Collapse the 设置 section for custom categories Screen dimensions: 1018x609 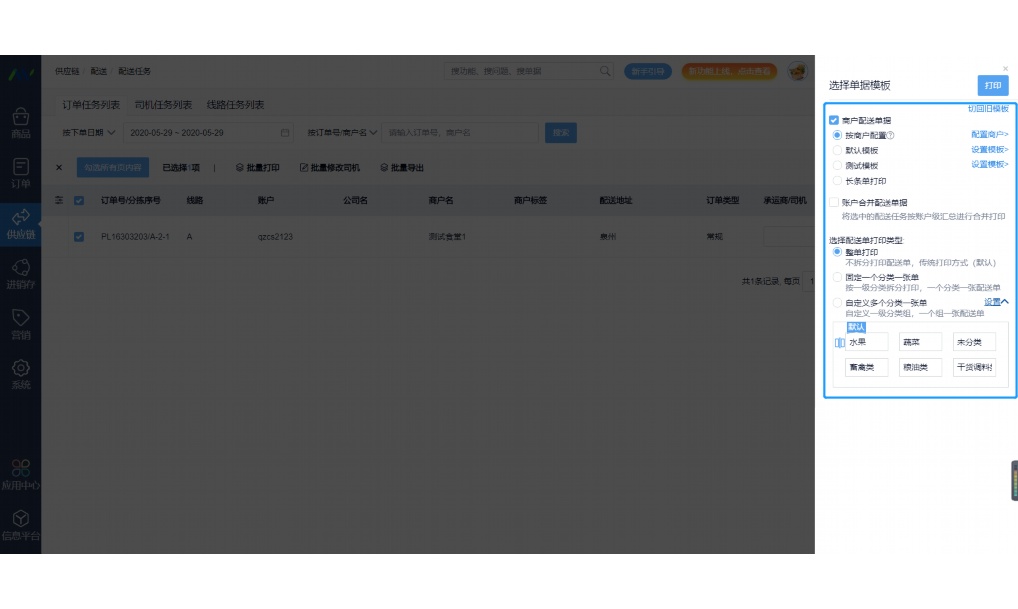click(x=993, y=300)
